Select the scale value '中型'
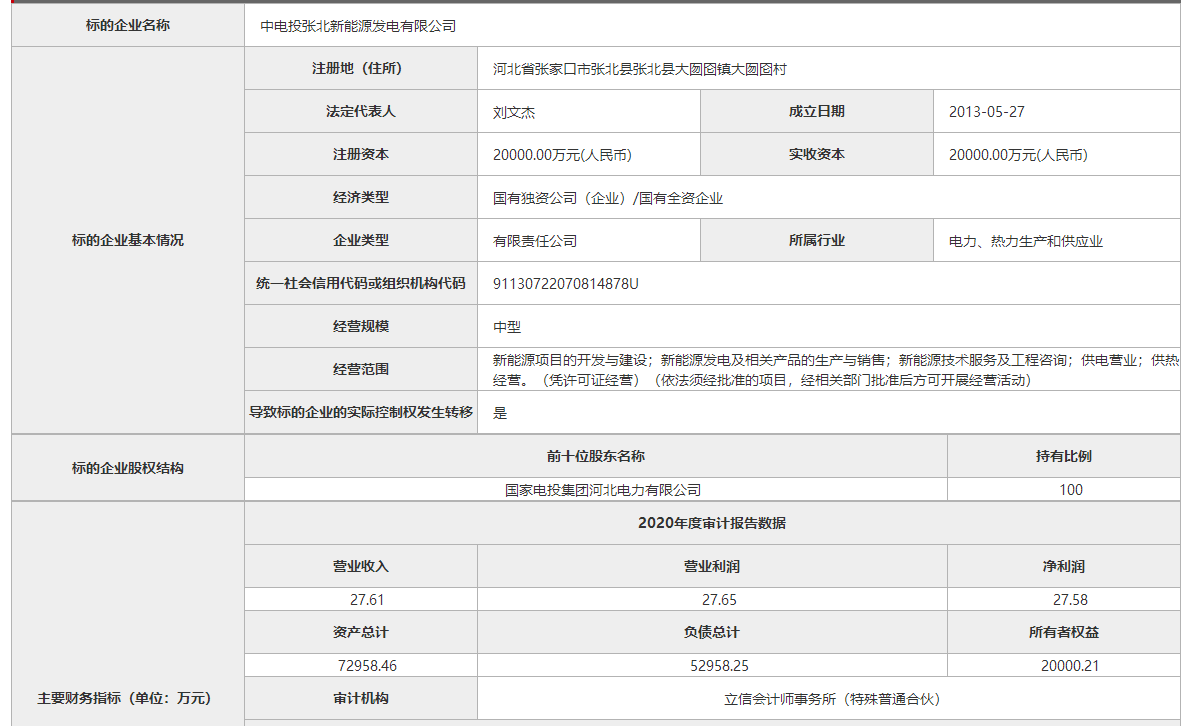This screenshot has height=726, width=1192. (x=507, y=327)
